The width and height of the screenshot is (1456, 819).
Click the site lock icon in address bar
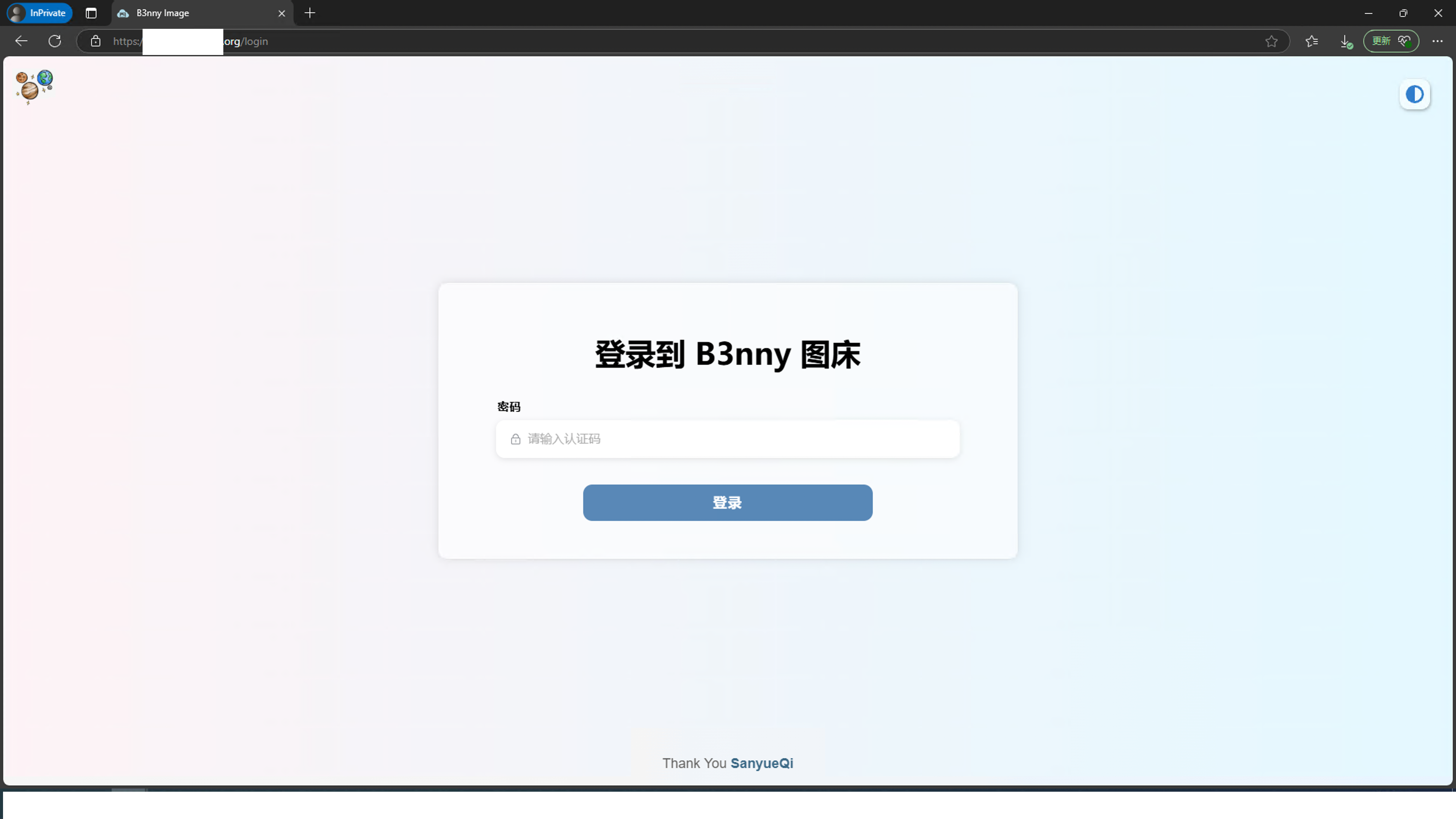(95, 41)
